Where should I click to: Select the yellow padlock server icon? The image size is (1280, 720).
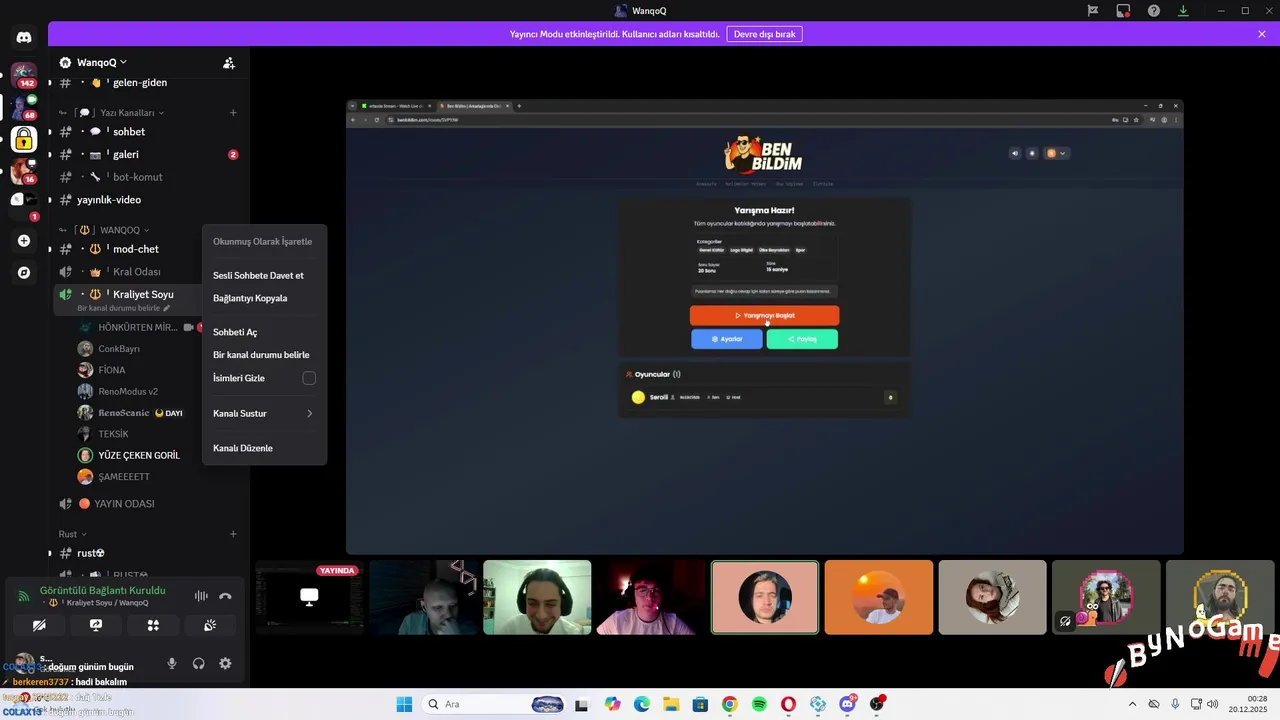point(24,139)
